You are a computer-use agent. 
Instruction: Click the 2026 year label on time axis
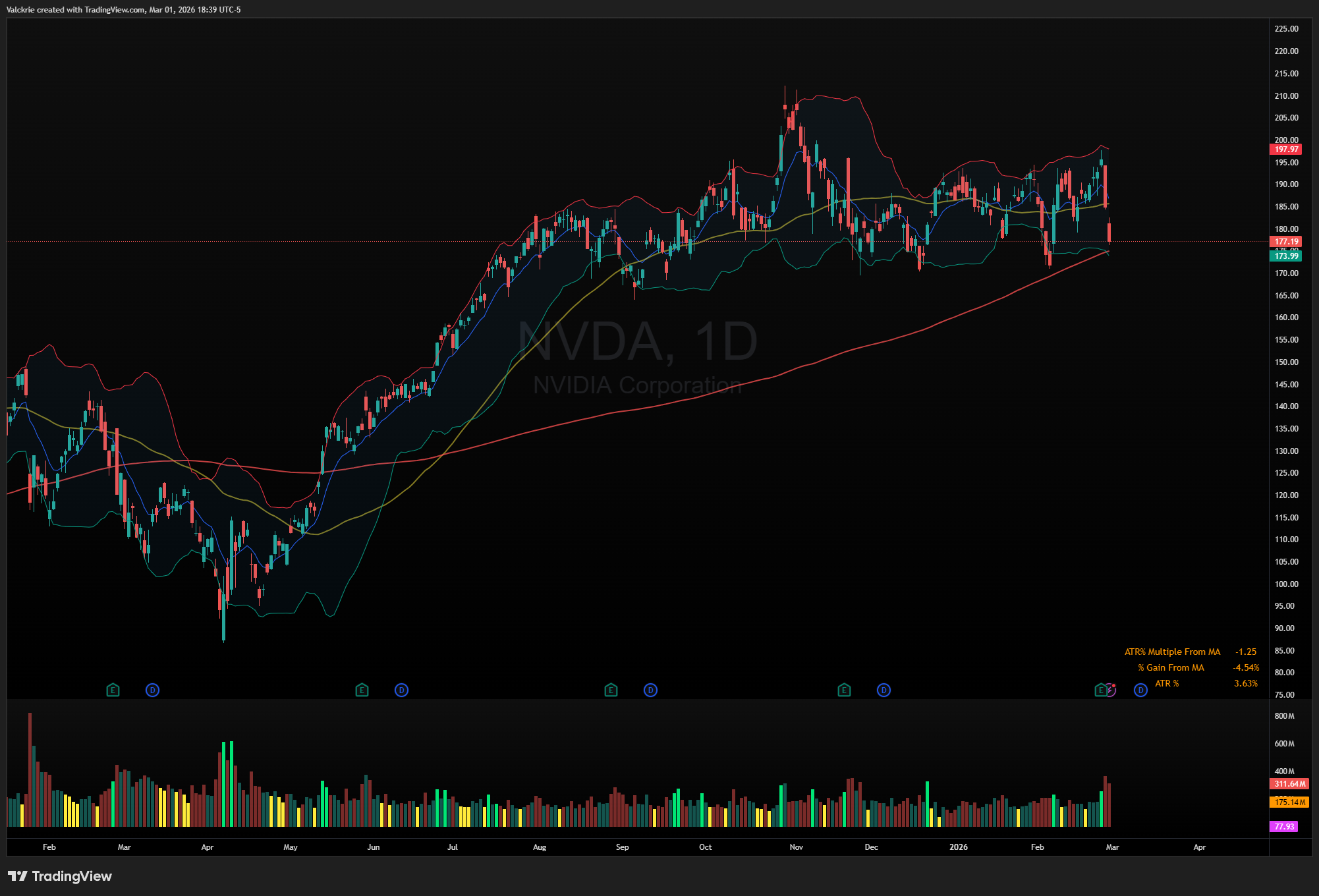coord(959,847)
